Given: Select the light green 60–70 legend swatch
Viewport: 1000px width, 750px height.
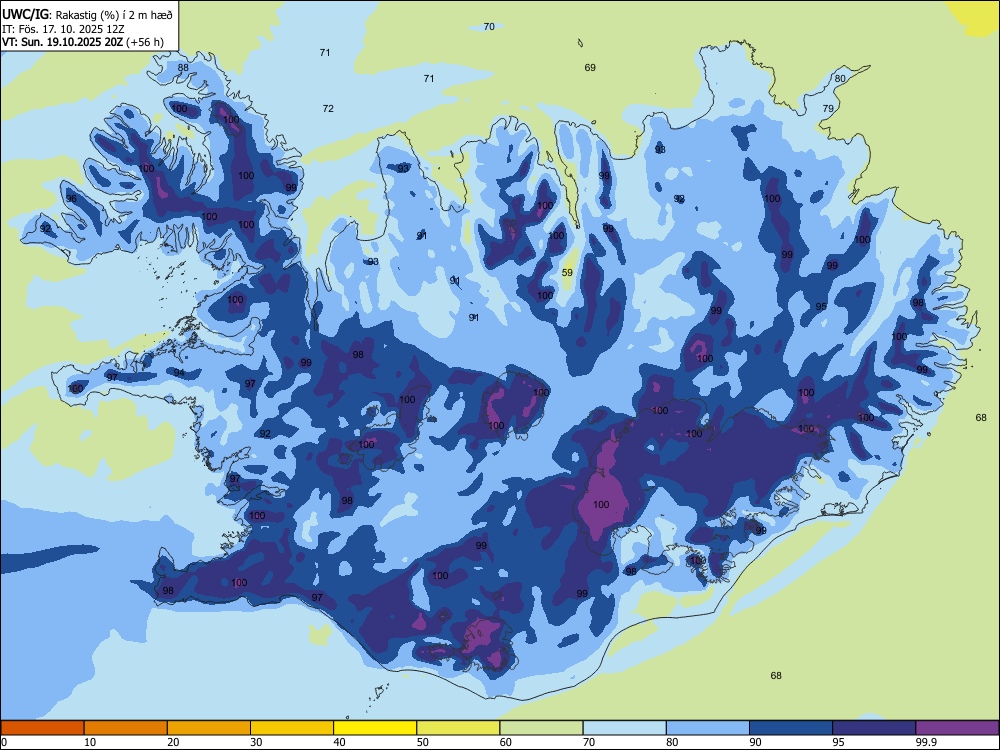Looking at the screenshot, I should pyautogui.click(x=541, y=728).
